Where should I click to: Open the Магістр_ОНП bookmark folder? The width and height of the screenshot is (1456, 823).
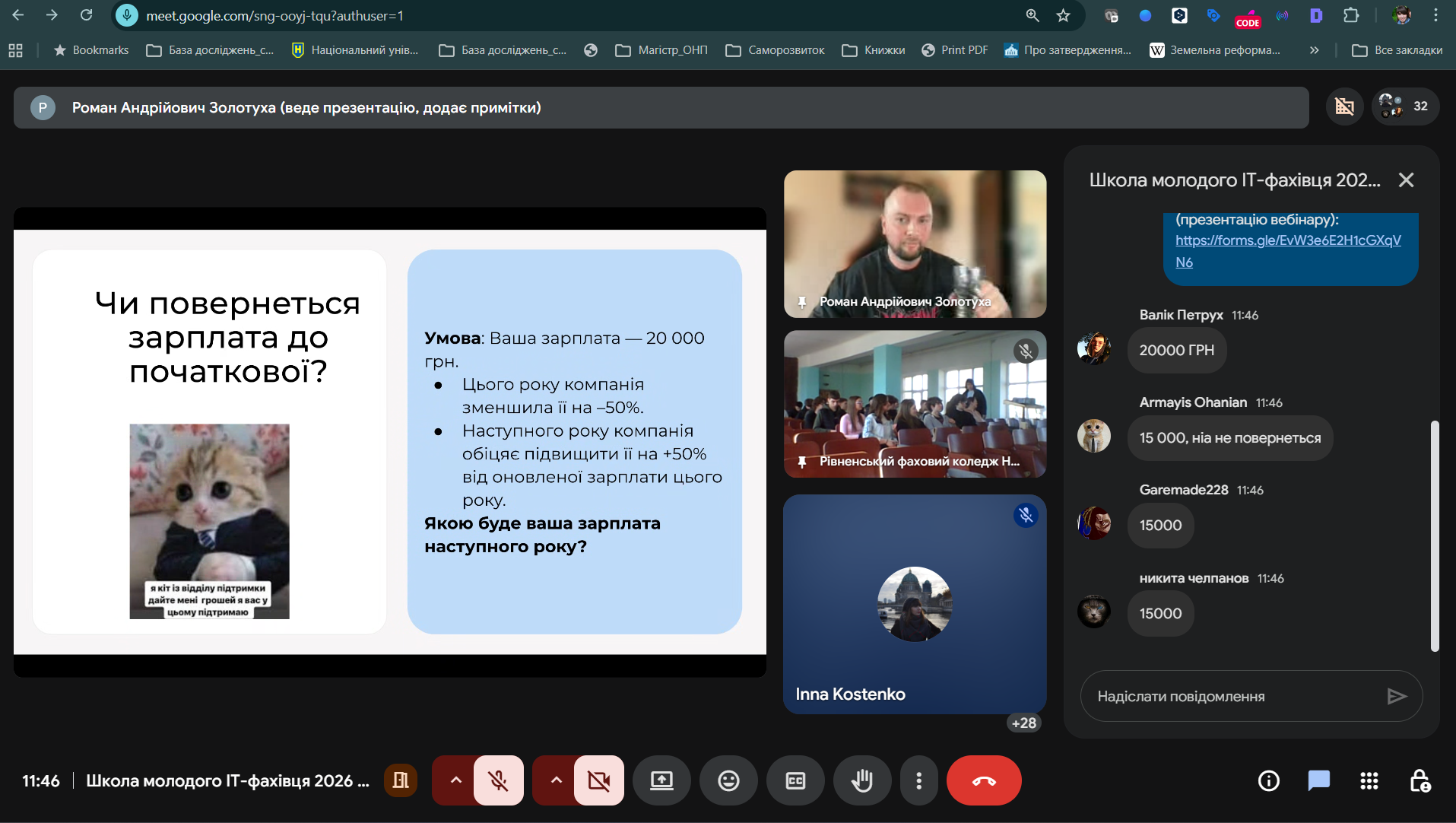(661, 50)
